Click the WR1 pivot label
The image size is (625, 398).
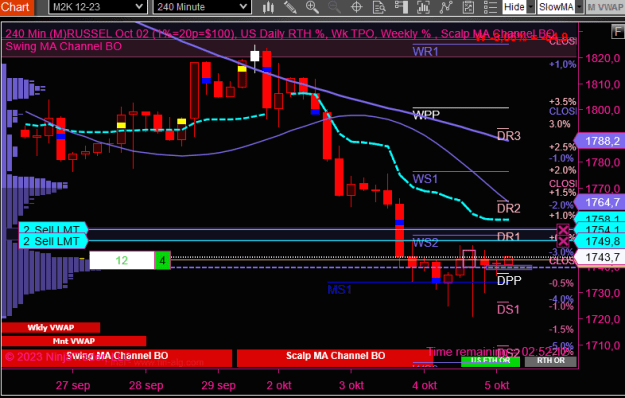pos(425,51)
